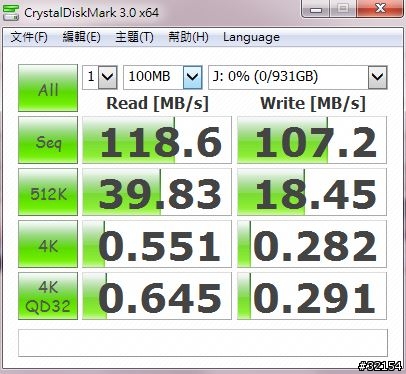
Task: Select 4K QD32 read result 0.645
Action: click(x=157, y=296)
